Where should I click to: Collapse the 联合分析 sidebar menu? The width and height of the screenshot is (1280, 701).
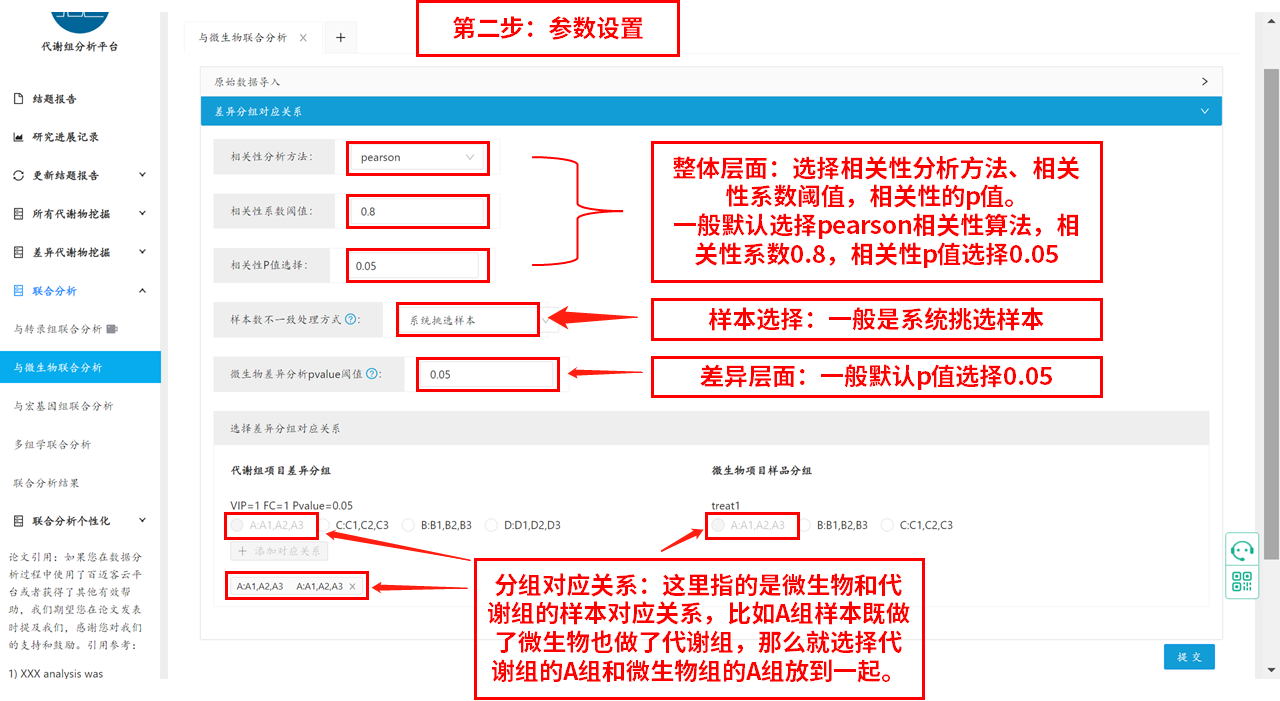[x=142, y=291]
